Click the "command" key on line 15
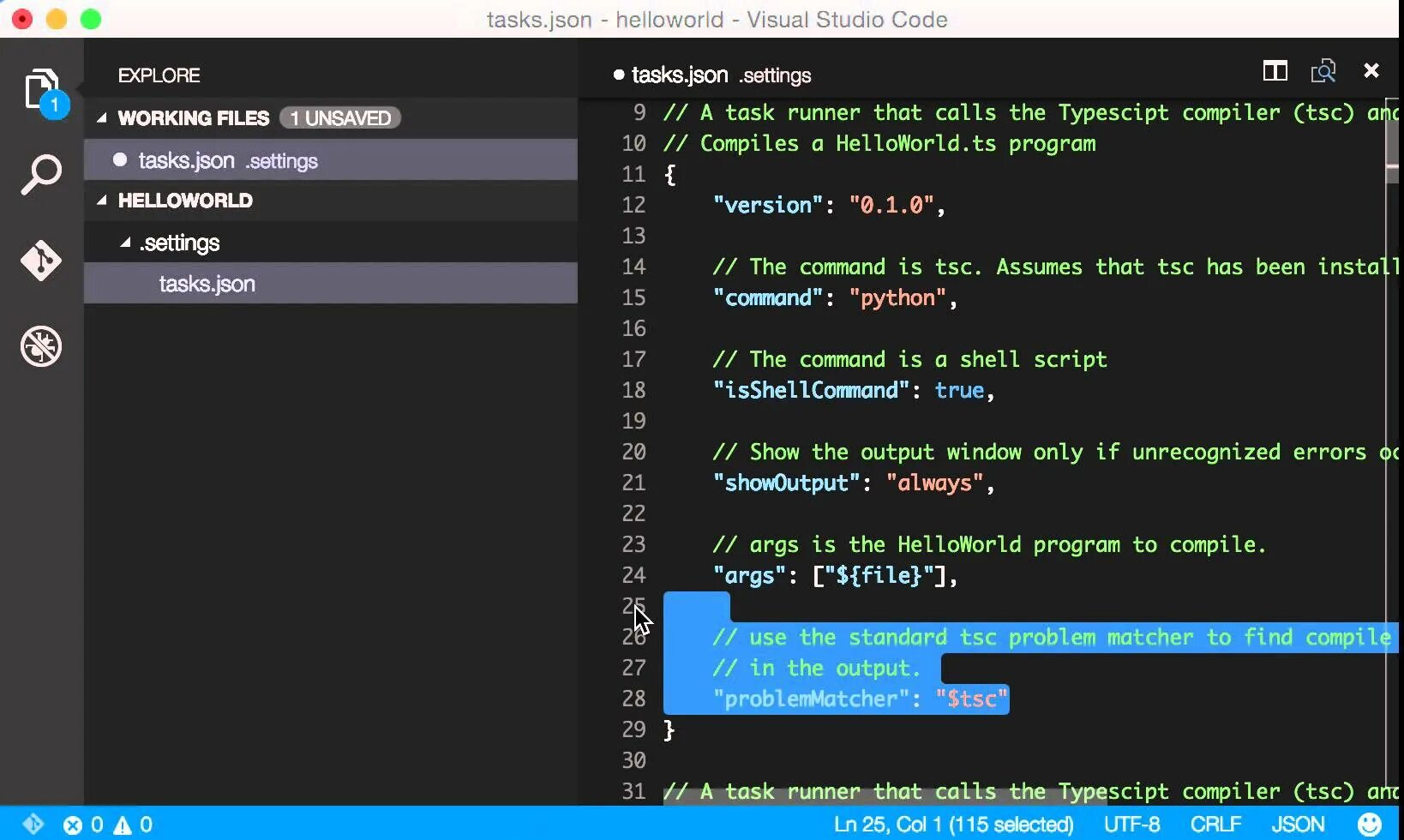Image resolution: width=1404 pixels, height=840 pixels. [768, 297]
